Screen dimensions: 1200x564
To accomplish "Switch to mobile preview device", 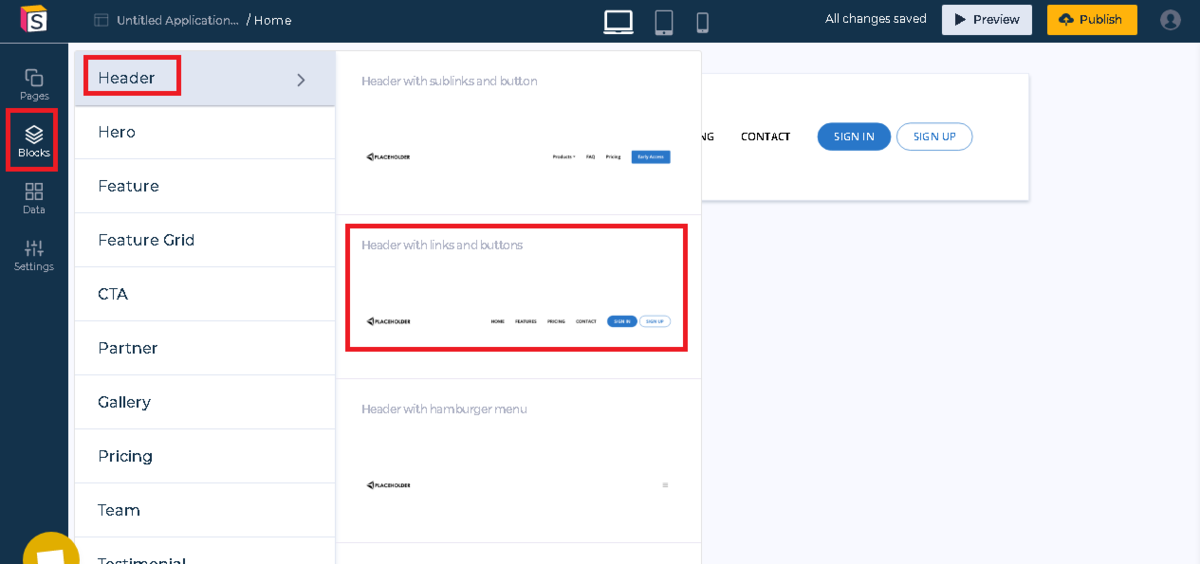I will tap(702, 22).
